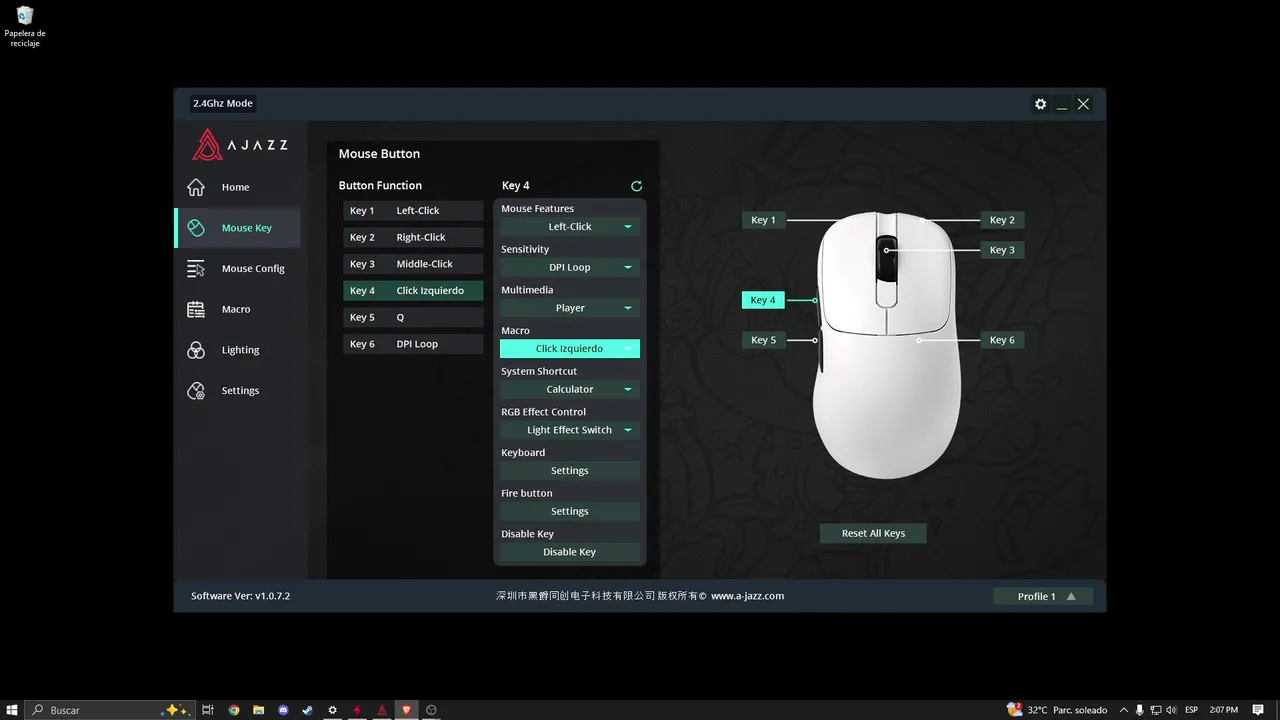Click Keyboard Settings button

(x=570, y=471)
